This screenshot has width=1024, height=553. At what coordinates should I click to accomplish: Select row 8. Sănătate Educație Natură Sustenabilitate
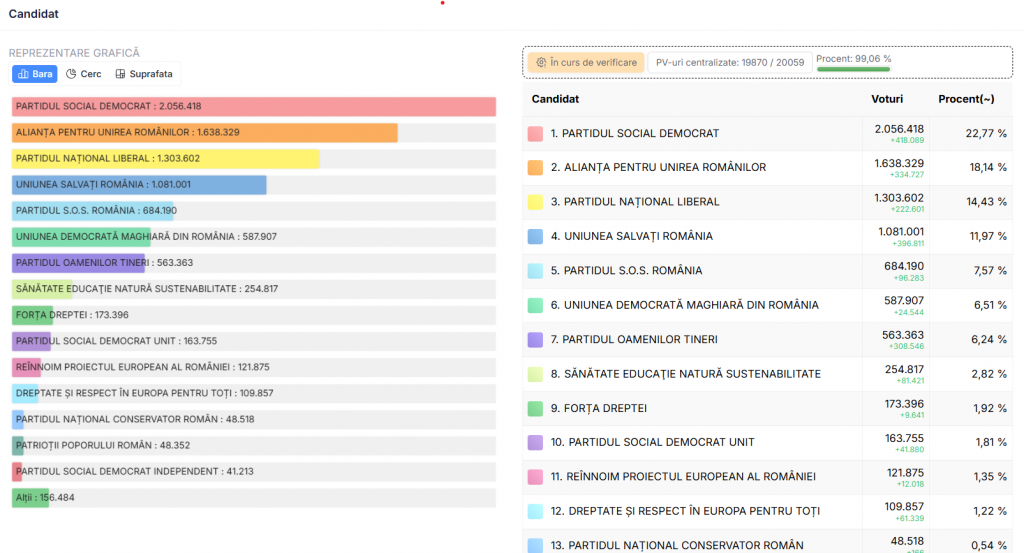[767, 374]
